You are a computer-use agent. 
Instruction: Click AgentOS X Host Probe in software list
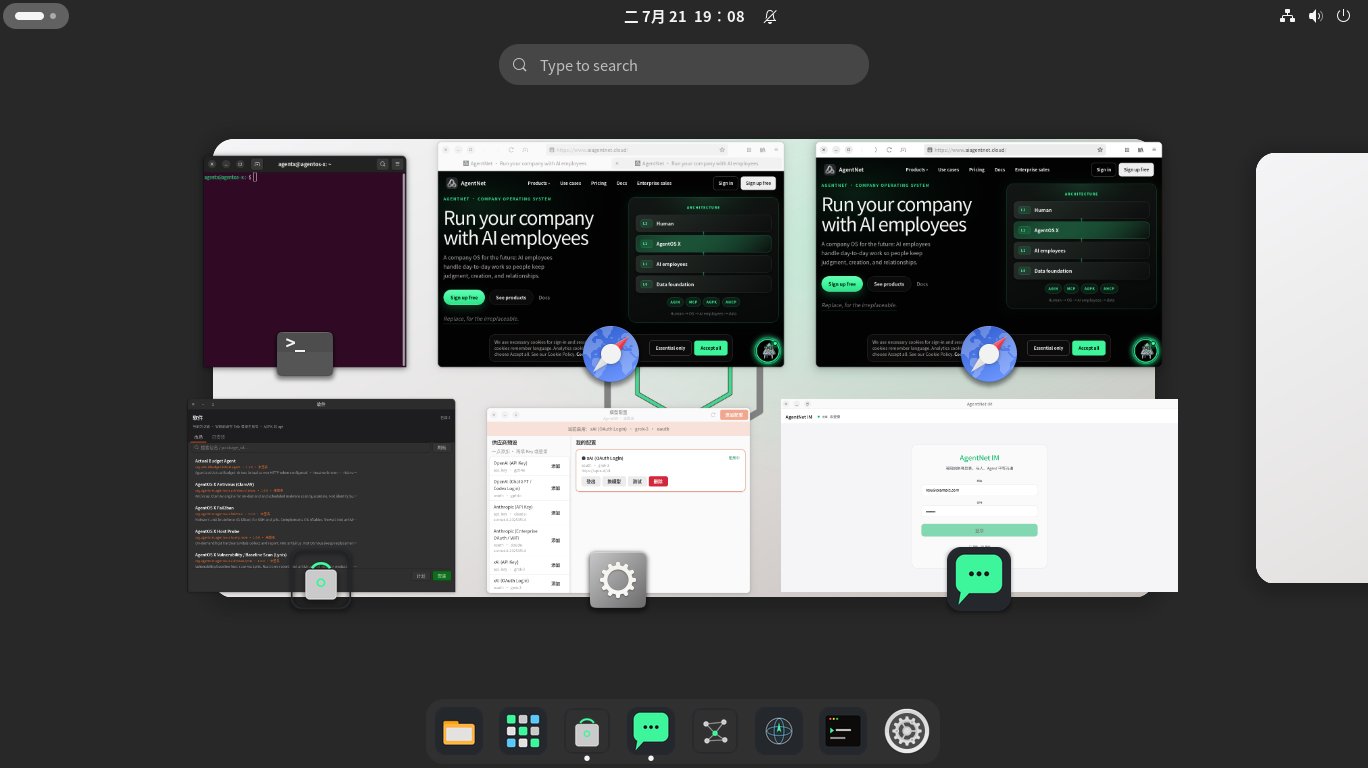[x=217, y=531]
